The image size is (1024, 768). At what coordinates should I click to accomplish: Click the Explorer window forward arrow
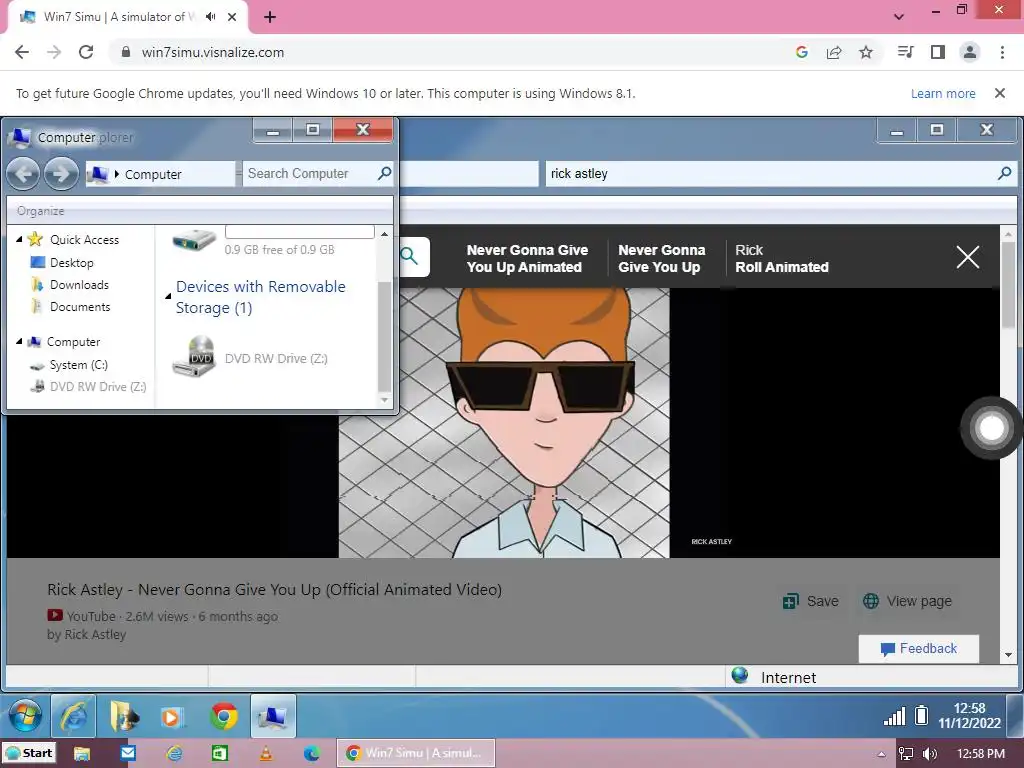click(61, 174)
